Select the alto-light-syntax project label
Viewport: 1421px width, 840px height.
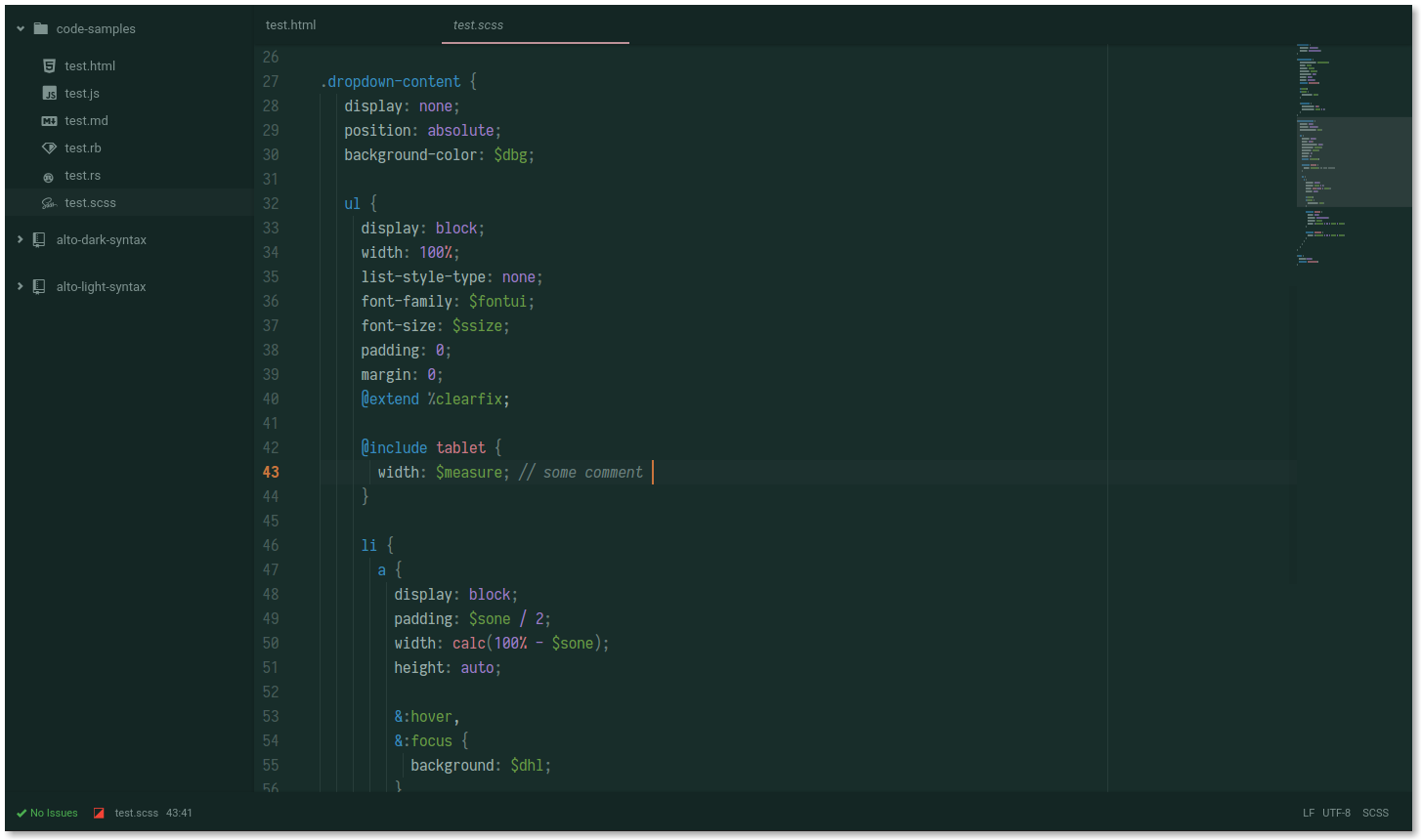pyautogui.click(x=101, y=286)
